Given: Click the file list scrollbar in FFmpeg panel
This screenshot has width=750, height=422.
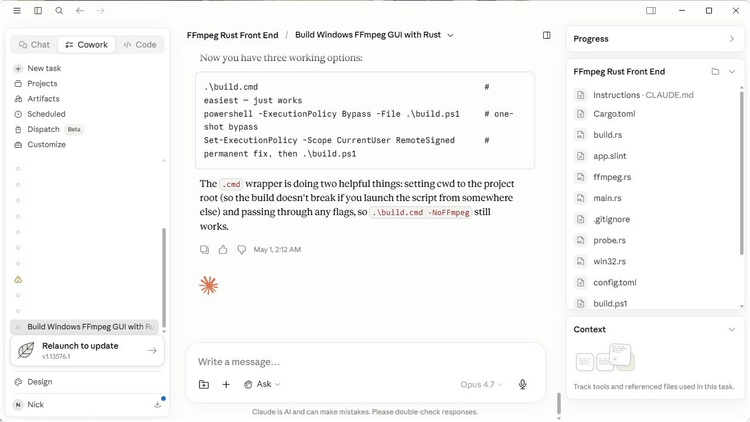Looking at the screenshot, I should point(741,172).
